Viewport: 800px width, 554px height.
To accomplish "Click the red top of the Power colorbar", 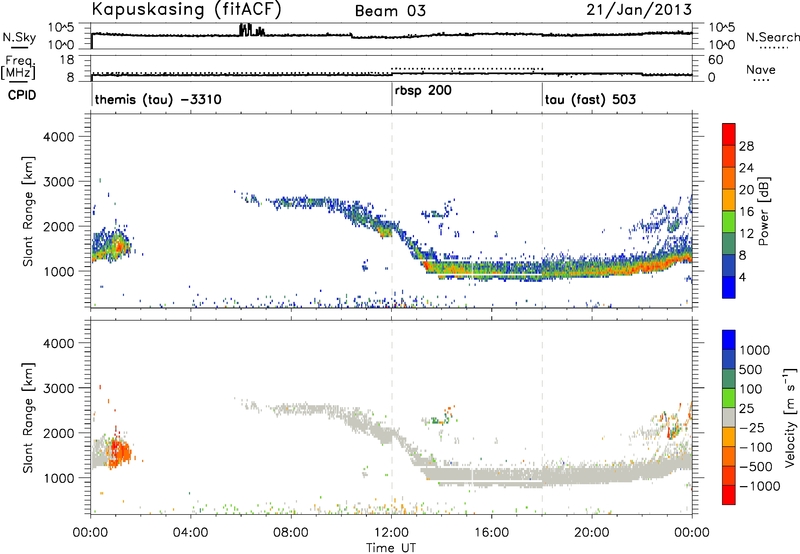I will pyautogui.click(x=729, y=134).
